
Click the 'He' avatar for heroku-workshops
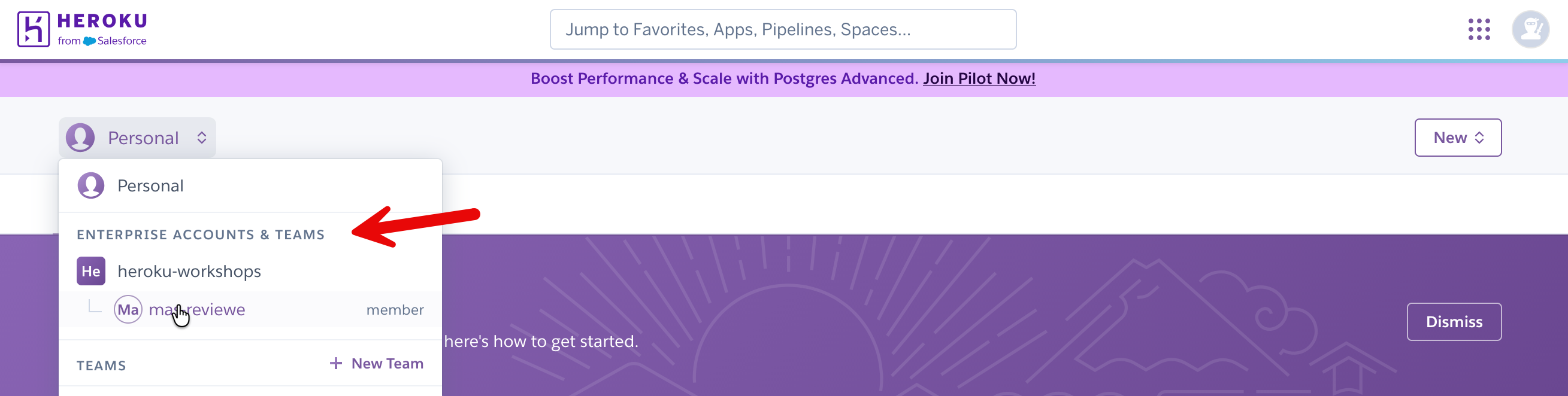click(92, 272)
